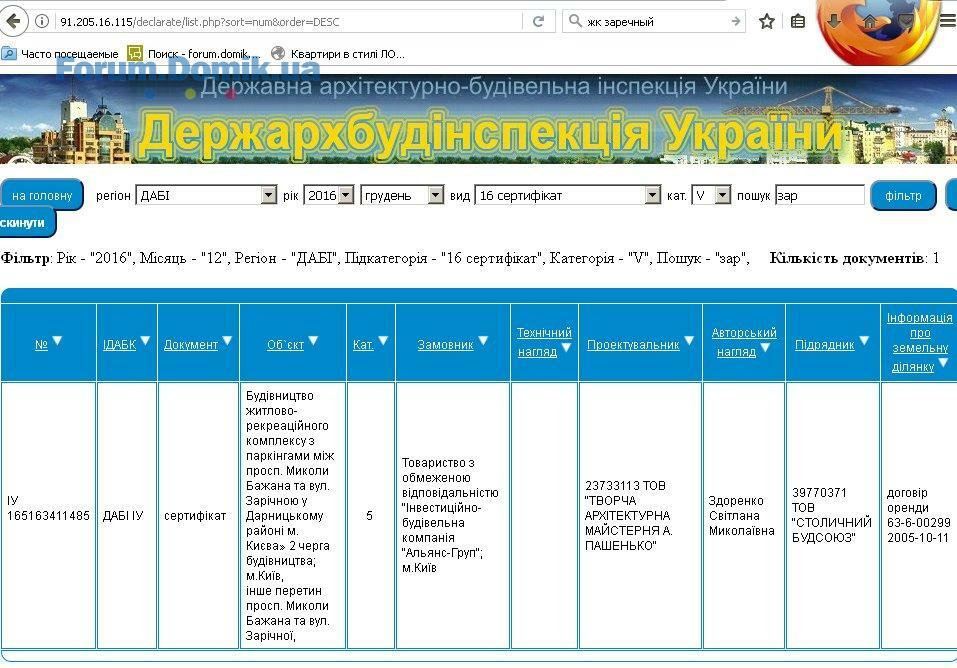Select cell text ІУ 165163411485

(48, 508)
